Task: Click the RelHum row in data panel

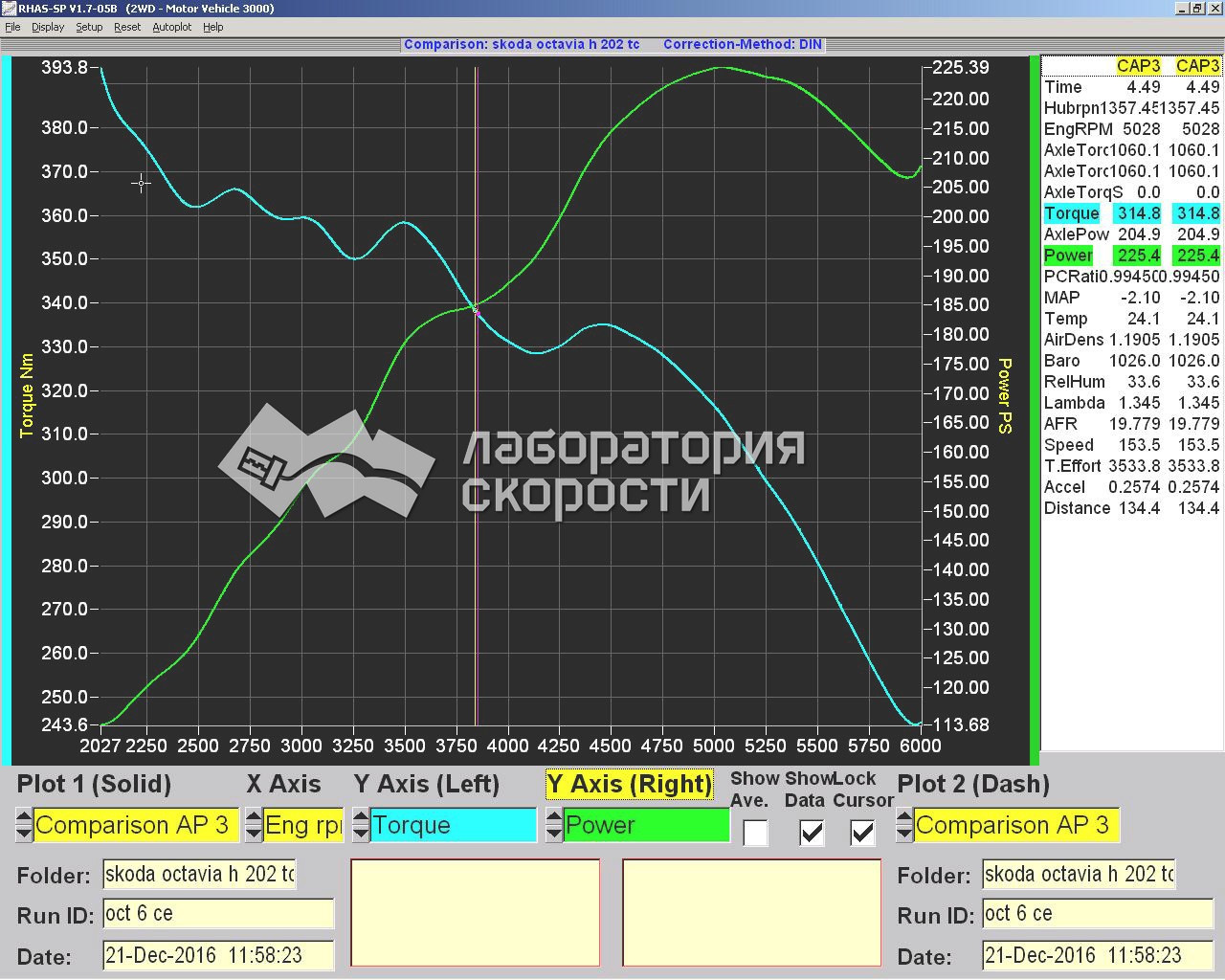Action: [x=1131, y=382]
